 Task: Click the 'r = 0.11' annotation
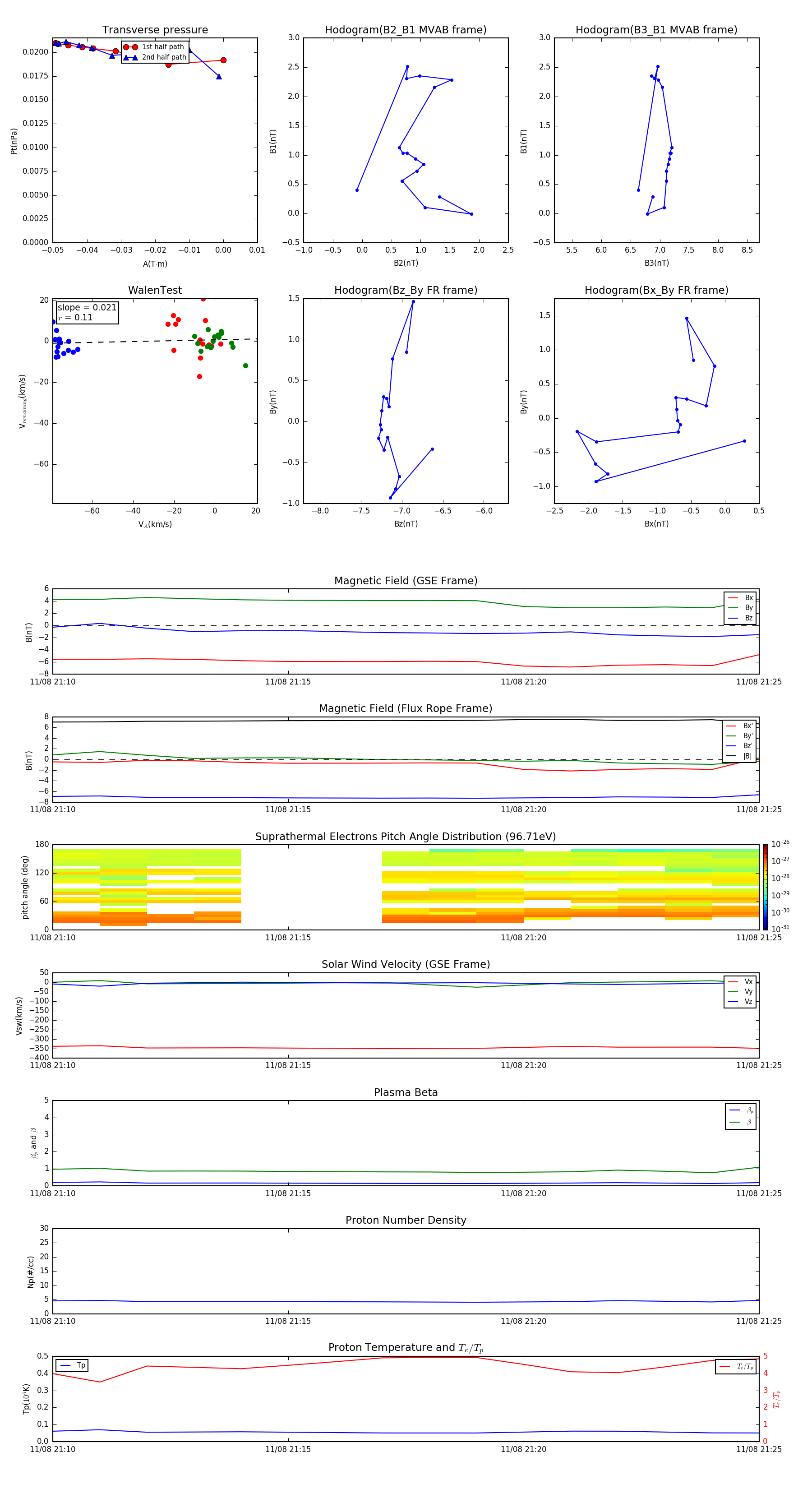76,317
